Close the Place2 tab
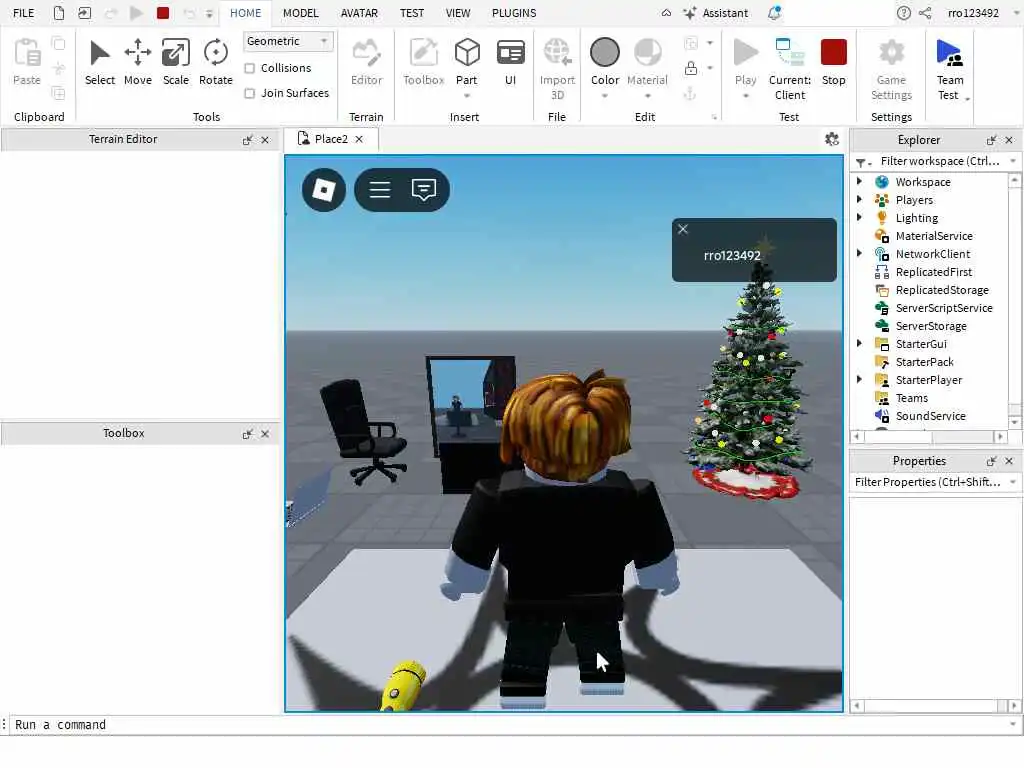The height and width of the screenshot is (768, 1024). (359, 139)
